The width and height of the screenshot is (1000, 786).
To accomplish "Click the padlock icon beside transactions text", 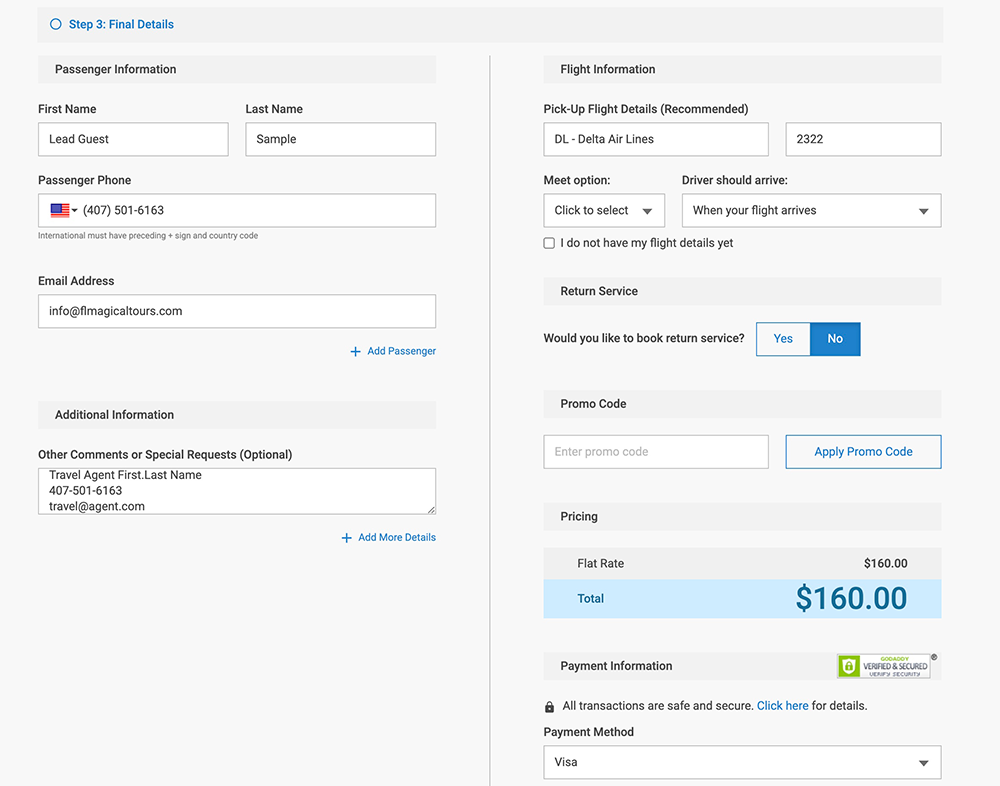I will [x=549, y=707].
